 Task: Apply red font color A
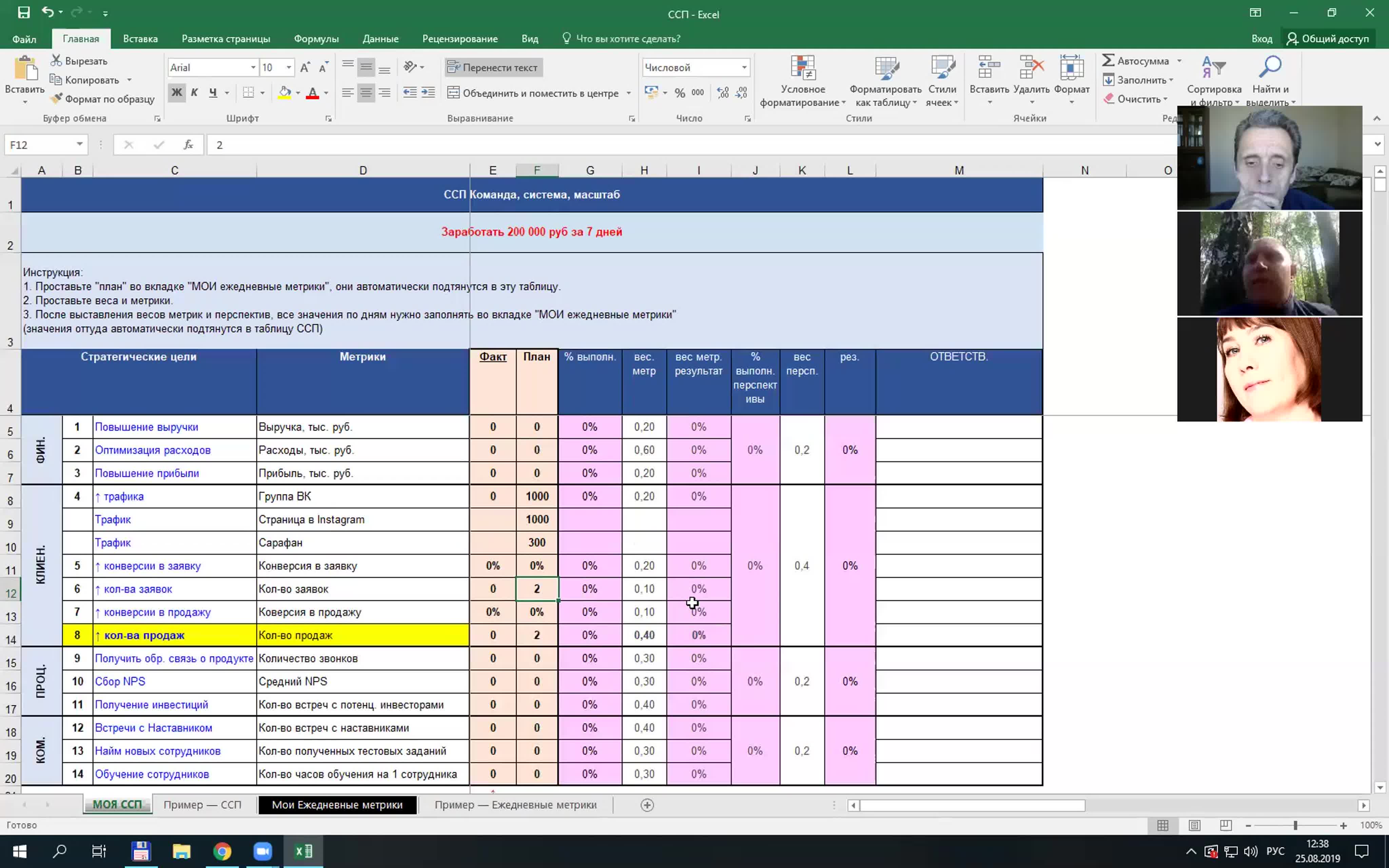coord(312,93)
